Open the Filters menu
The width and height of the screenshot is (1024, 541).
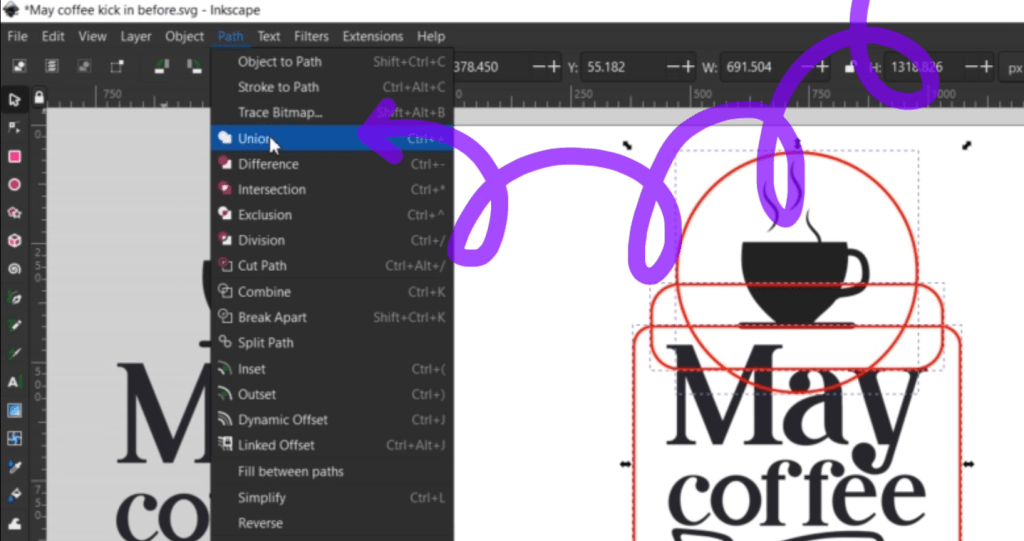pyautogui.click(x=311, y=36)
